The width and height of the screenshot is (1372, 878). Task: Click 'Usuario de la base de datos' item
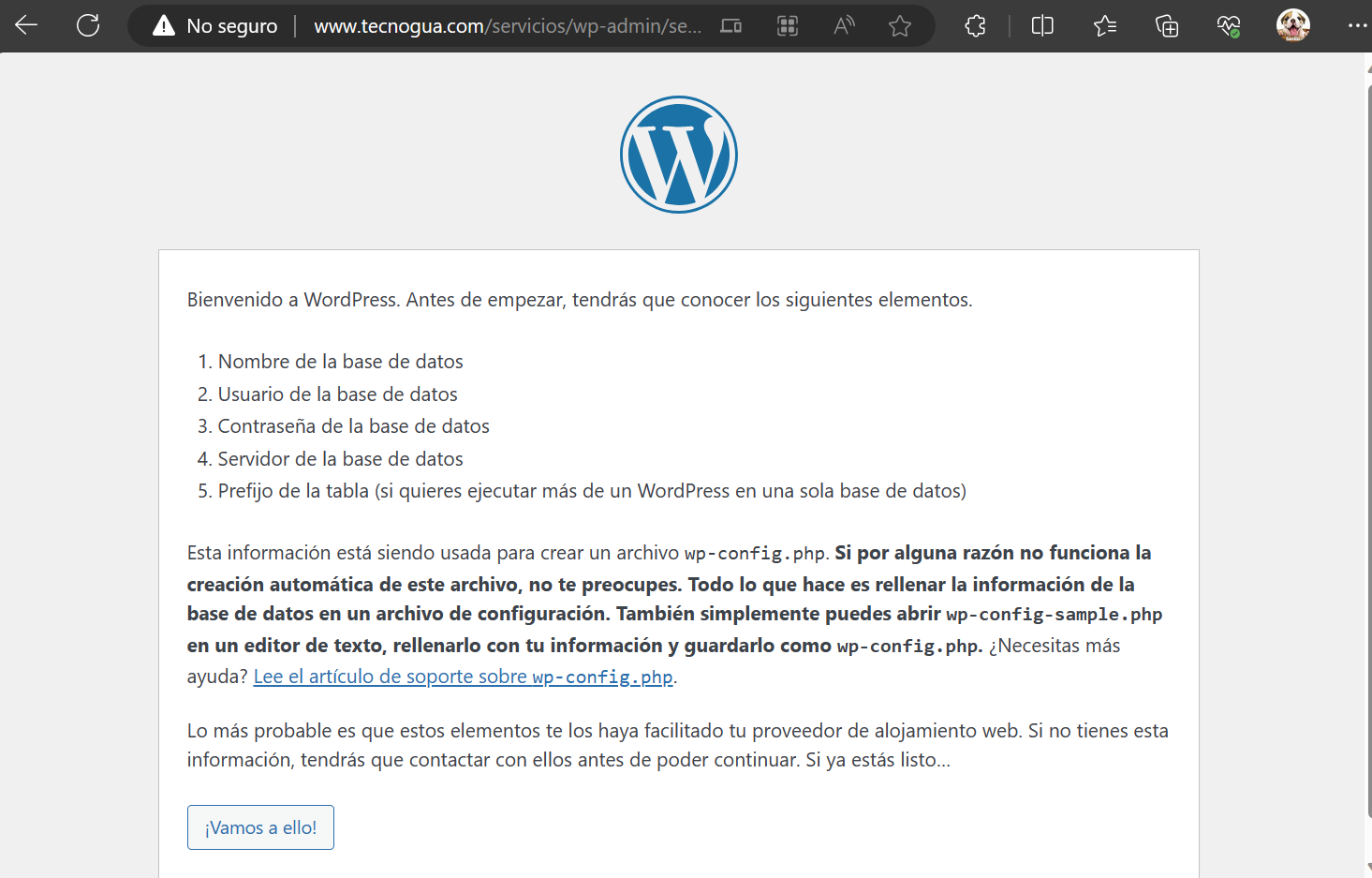[338, 394]
